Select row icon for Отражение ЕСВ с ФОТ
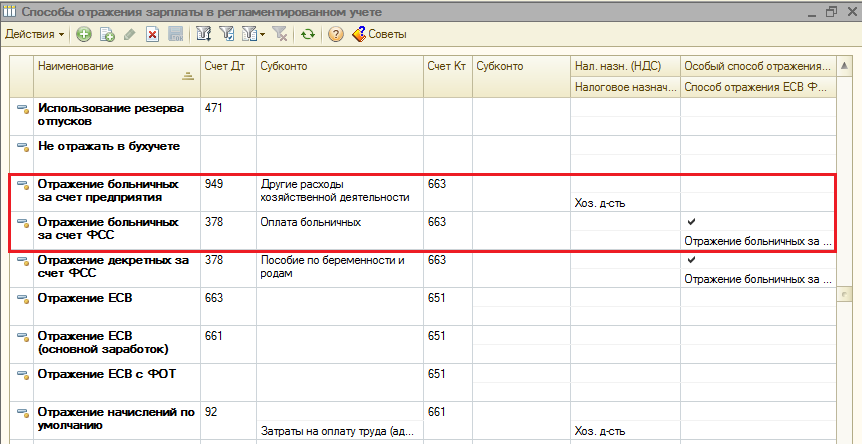Viewport: 862px width, 444px height. [23, 374]
